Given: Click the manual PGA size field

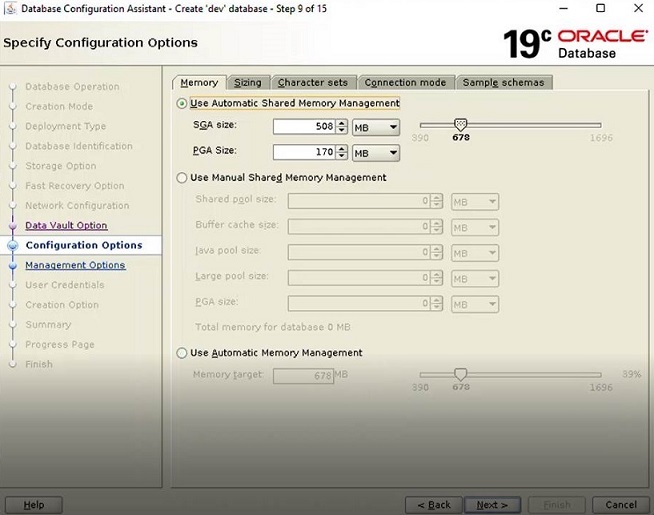Looking at the screenshot, I should [359, 304].
